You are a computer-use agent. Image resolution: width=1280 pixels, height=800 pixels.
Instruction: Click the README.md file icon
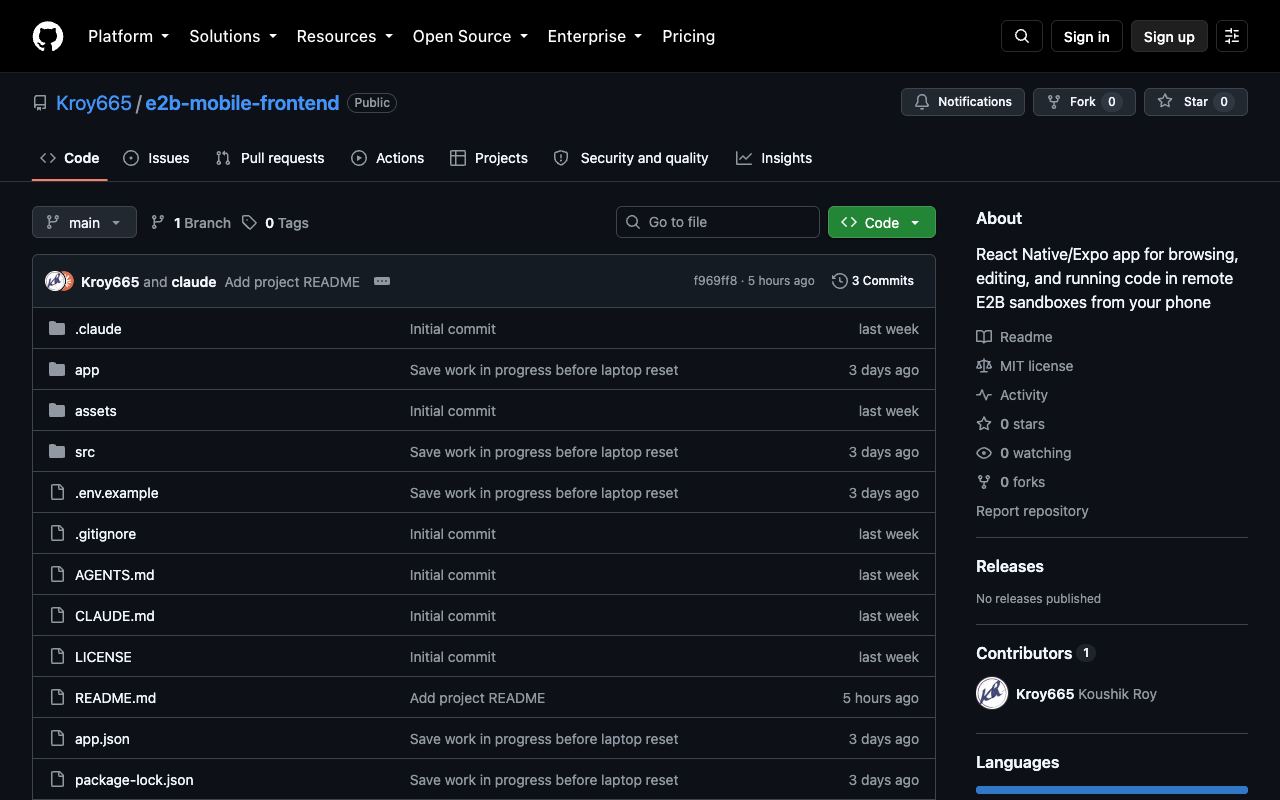click(57, 698)
